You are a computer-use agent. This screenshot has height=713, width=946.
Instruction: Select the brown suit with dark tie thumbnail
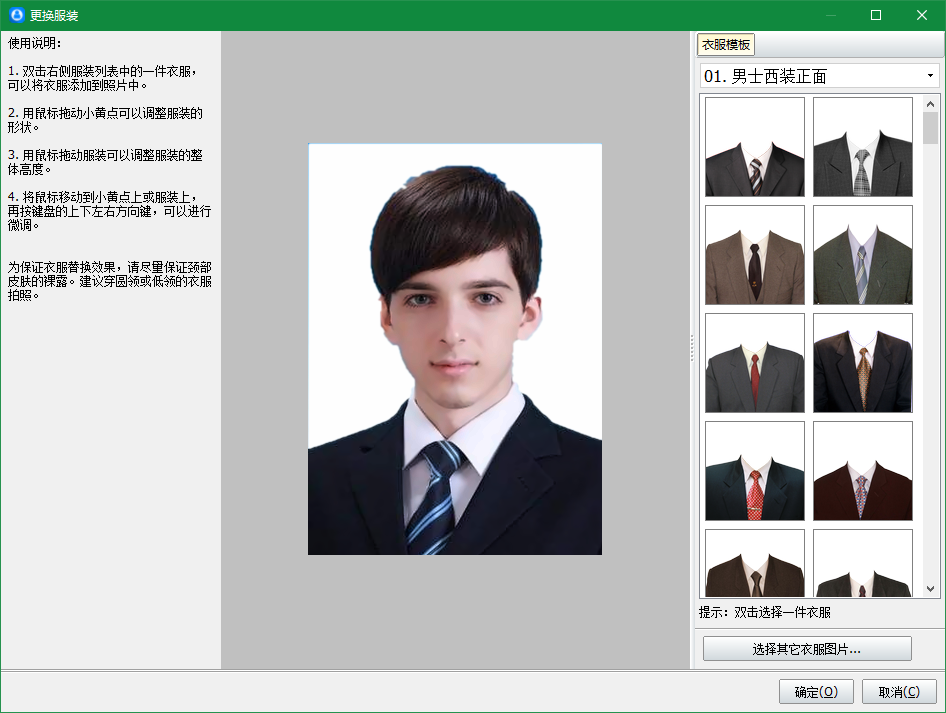(x=754, y=254)
